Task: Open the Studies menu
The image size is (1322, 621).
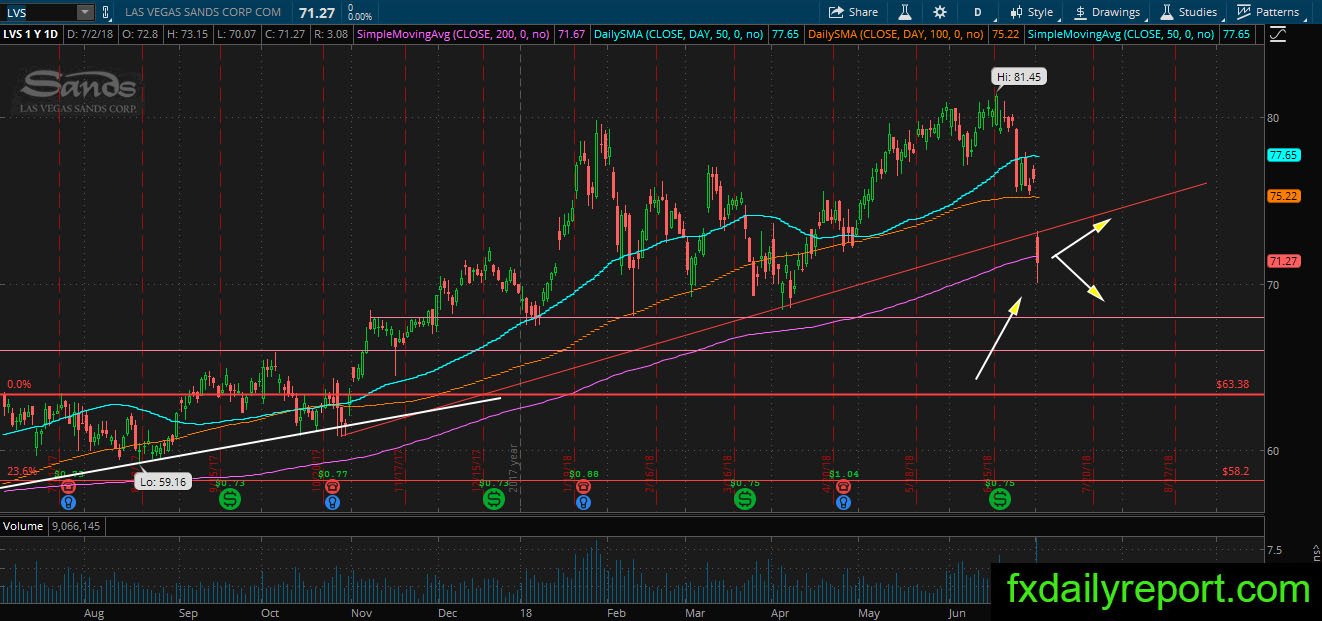Action: click(1189, 12)
